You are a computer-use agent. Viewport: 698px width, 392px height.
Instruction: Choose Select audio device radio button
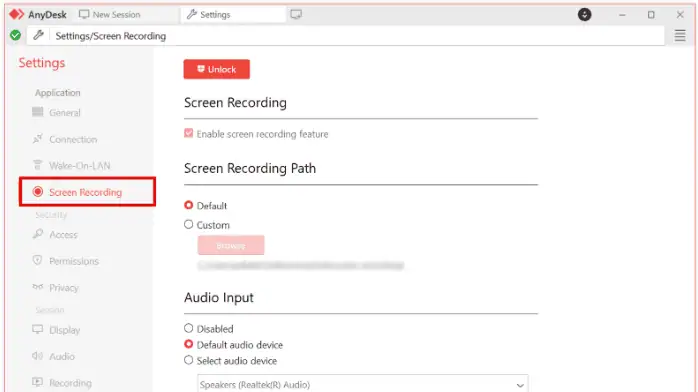click(189, 360)
